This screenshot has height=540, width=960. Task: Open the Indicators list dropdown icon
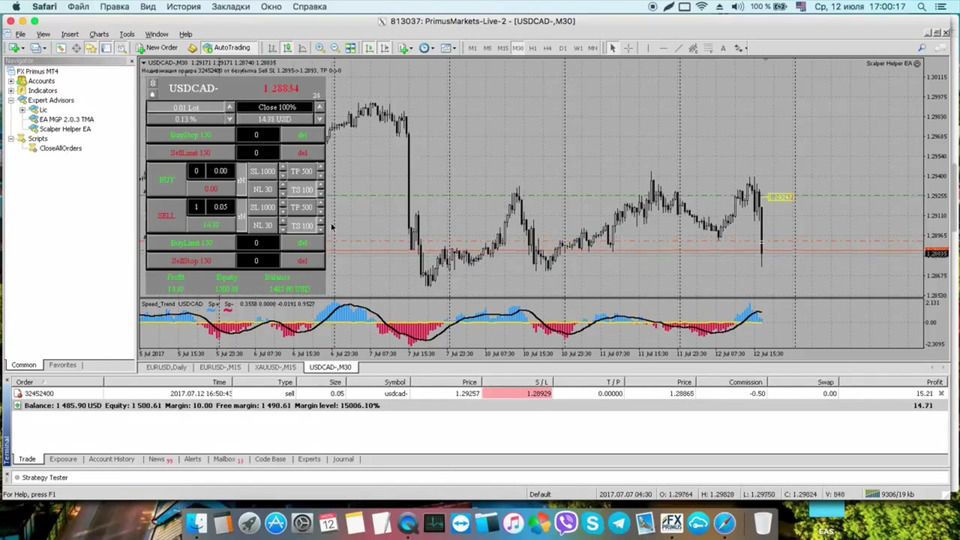pyautogui.click(x=404, y=48)
